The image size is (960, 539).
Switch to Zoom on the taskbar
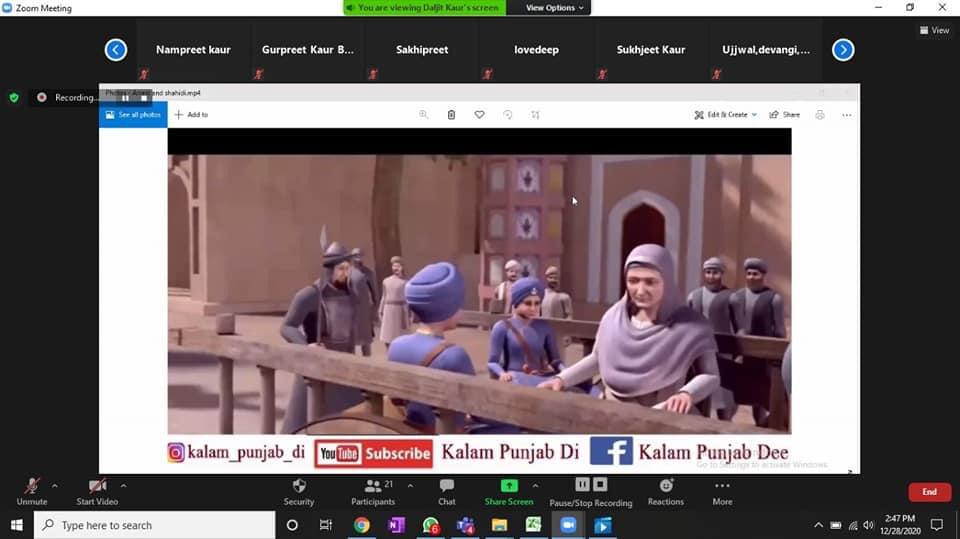coord(568,525)
